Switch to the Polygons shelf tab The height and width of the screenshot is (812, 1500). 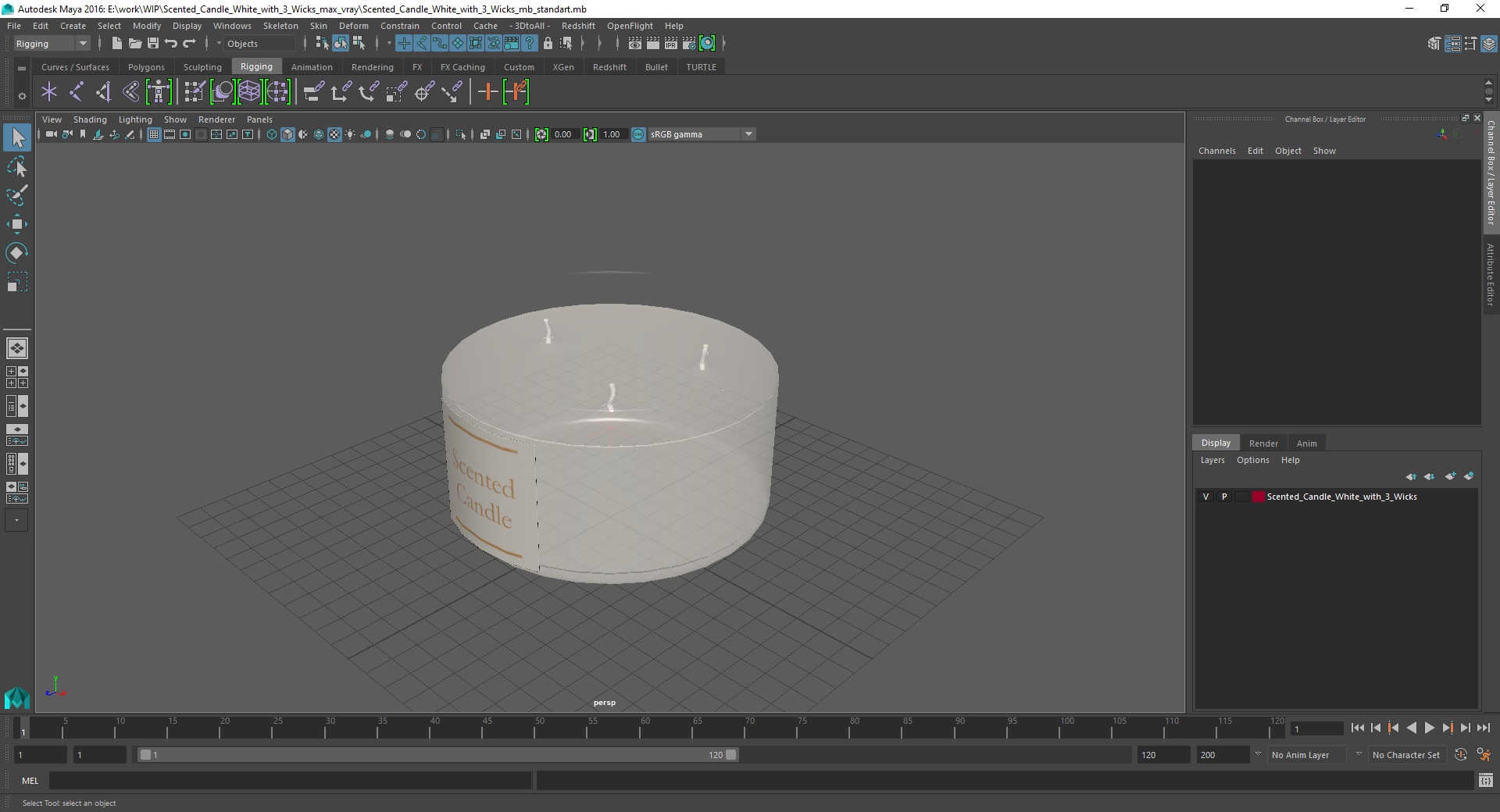point(146,67)
